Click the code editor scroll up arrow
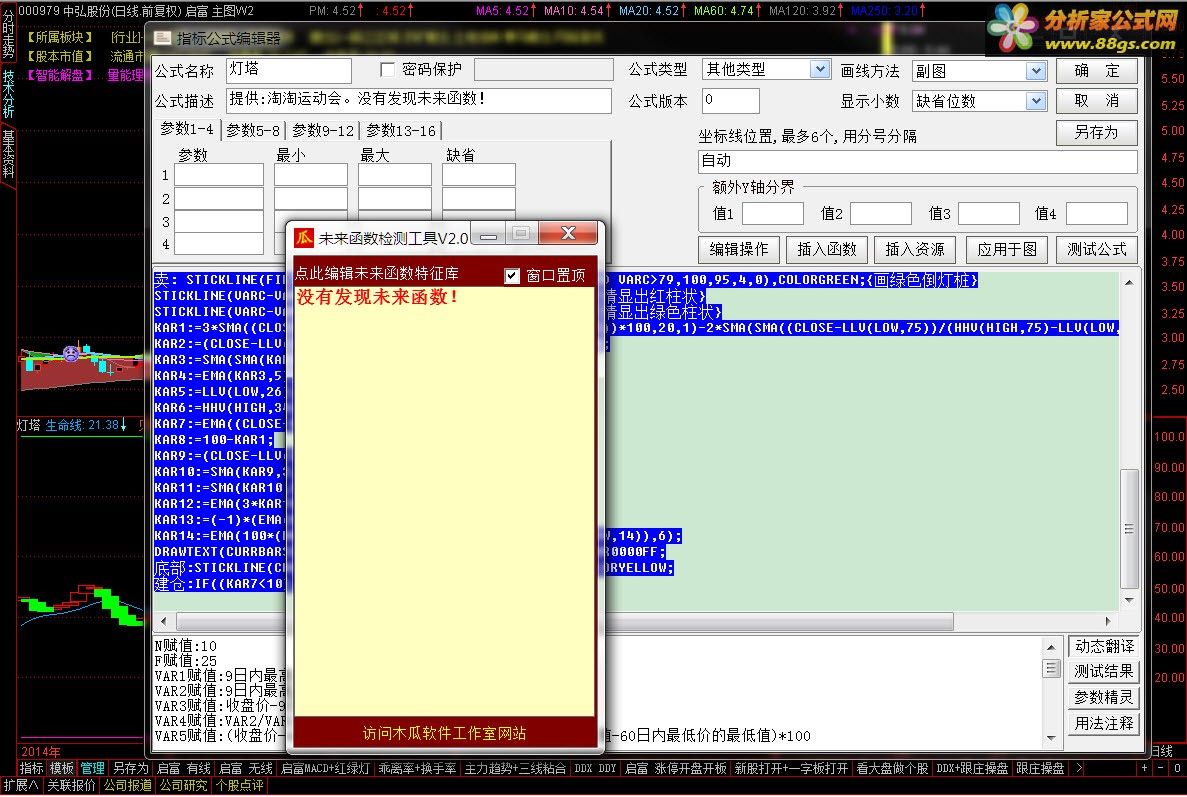1187x797 pixels. coord(1129,282)
